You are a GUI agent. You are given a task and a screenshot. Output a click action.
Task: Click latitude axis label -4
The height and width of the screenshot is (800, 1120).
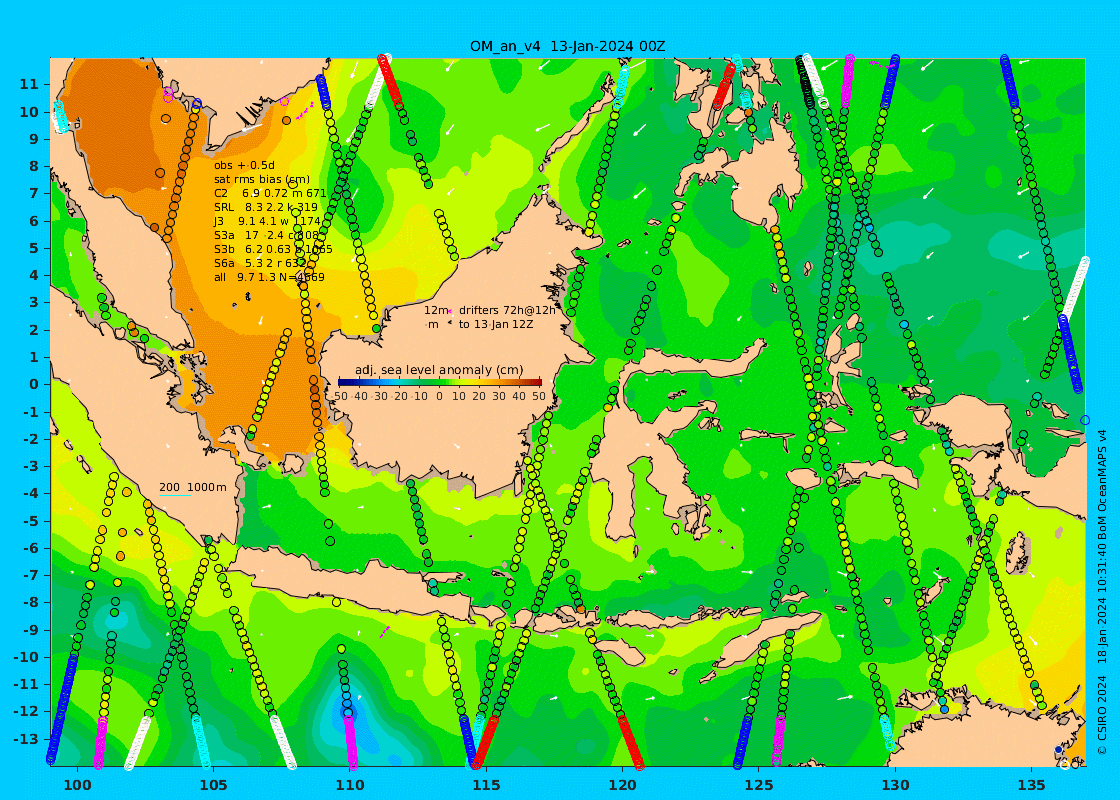[x=31, y=494]
